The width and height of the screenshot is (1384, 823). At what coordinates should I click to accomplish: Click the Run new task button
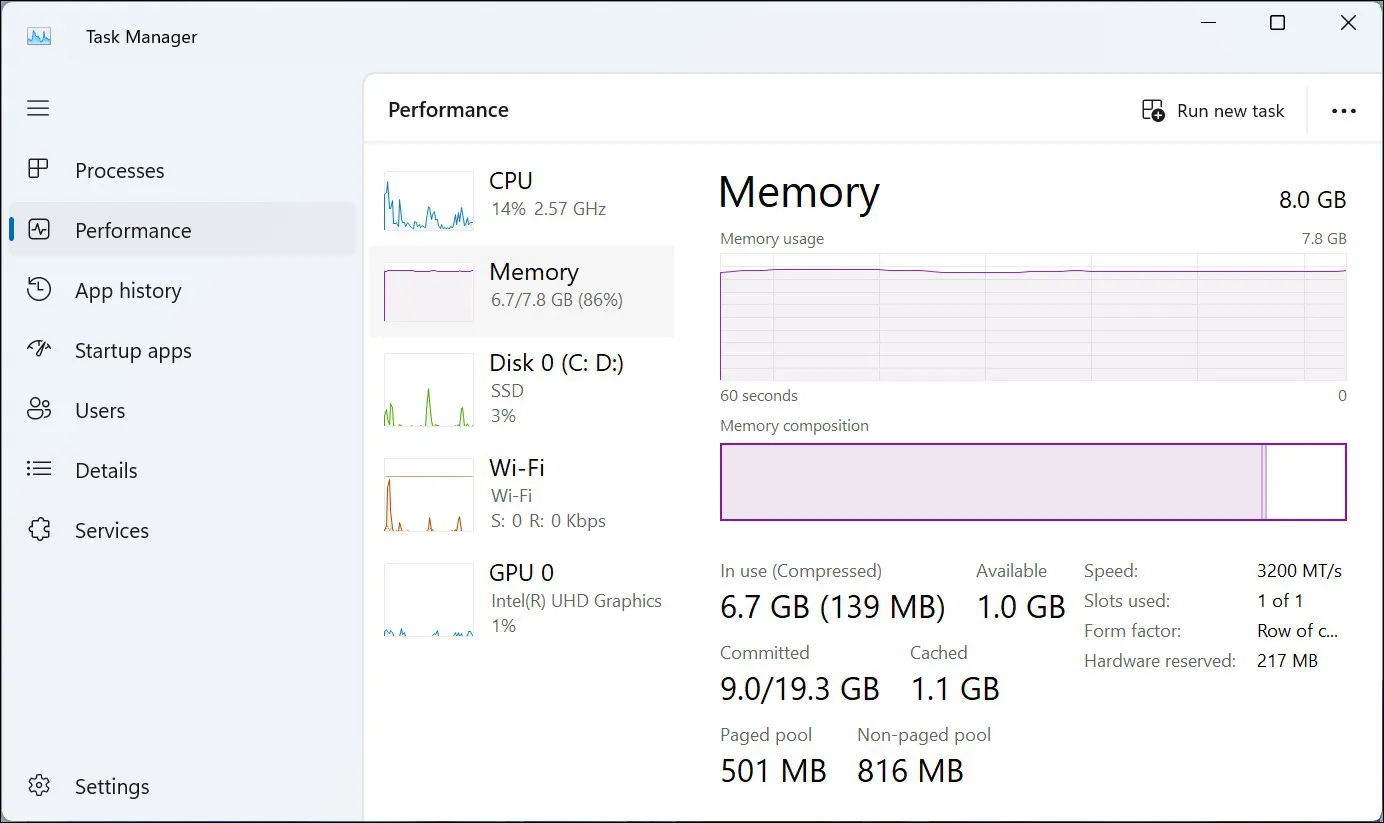click(x=1213, y=110)
